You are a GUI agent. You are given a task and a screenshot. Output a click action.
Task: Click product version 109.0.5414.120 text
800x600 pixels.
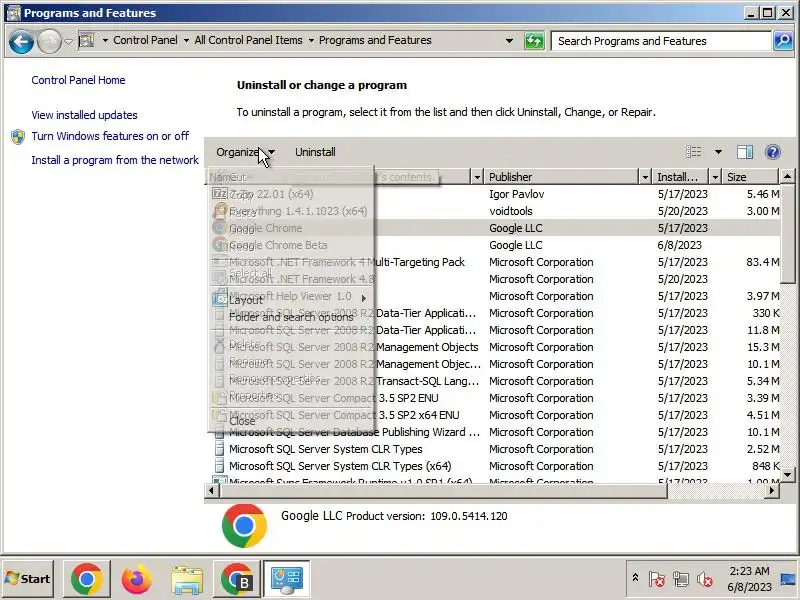click(x=469, y=516)
